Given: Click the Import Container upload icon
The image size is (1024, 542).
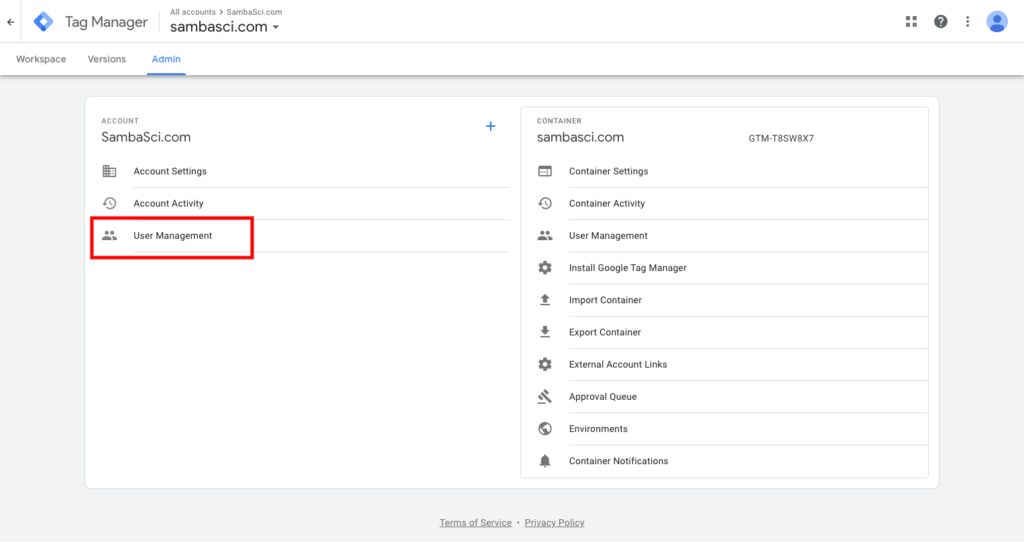Looking at the screenshot, I should tap(545, 300).
